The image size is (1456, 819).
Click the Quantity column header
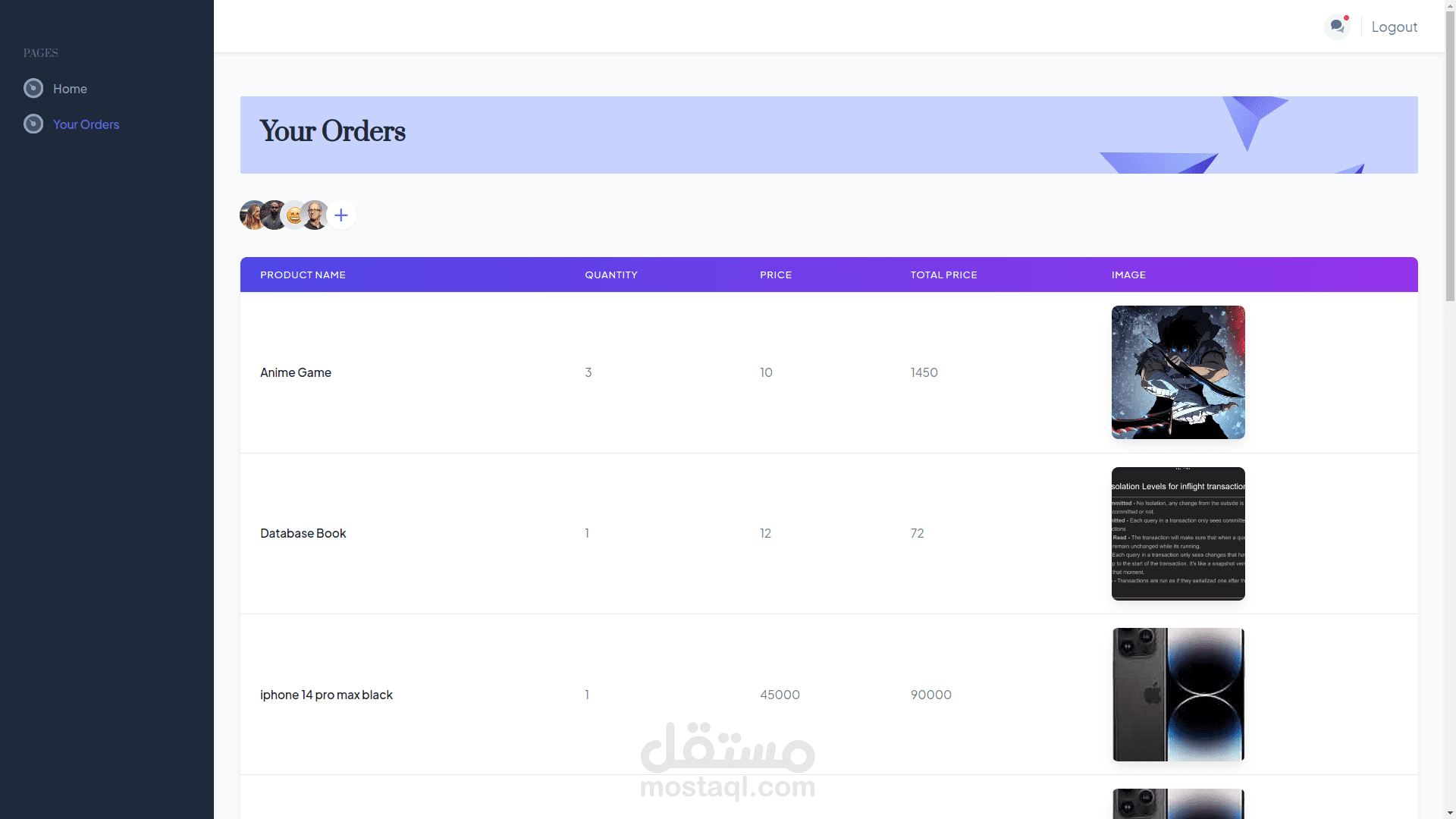coord(610,275)
